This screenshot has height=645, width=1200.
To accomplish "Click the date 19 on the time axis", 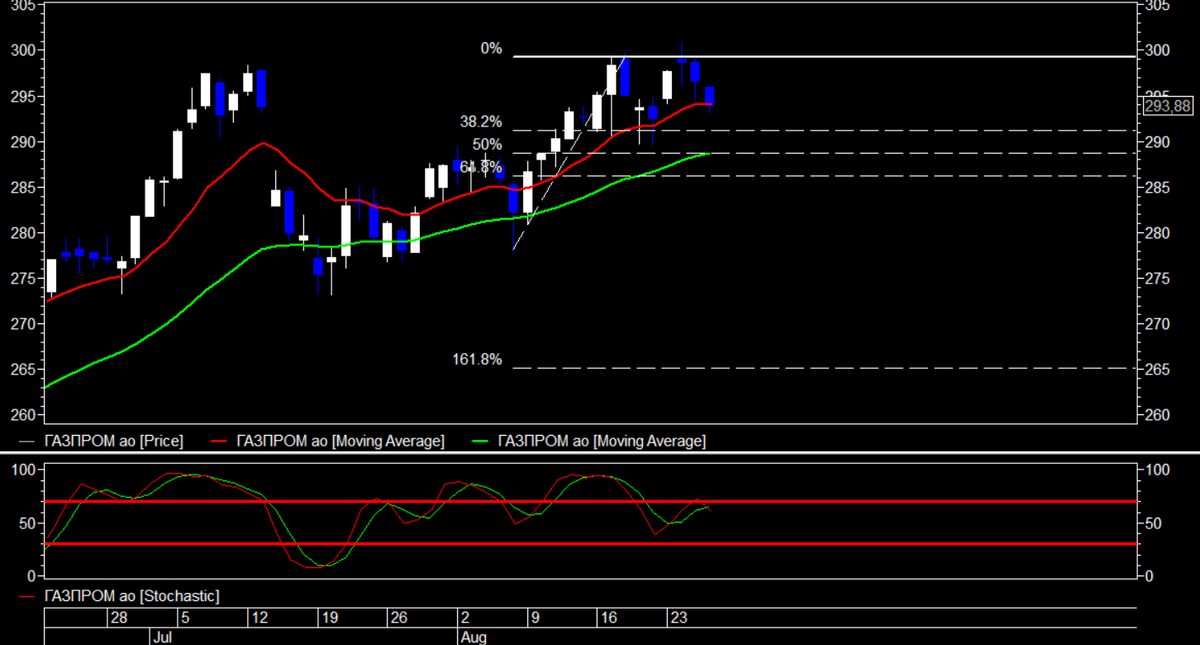I will pos(328,618).
